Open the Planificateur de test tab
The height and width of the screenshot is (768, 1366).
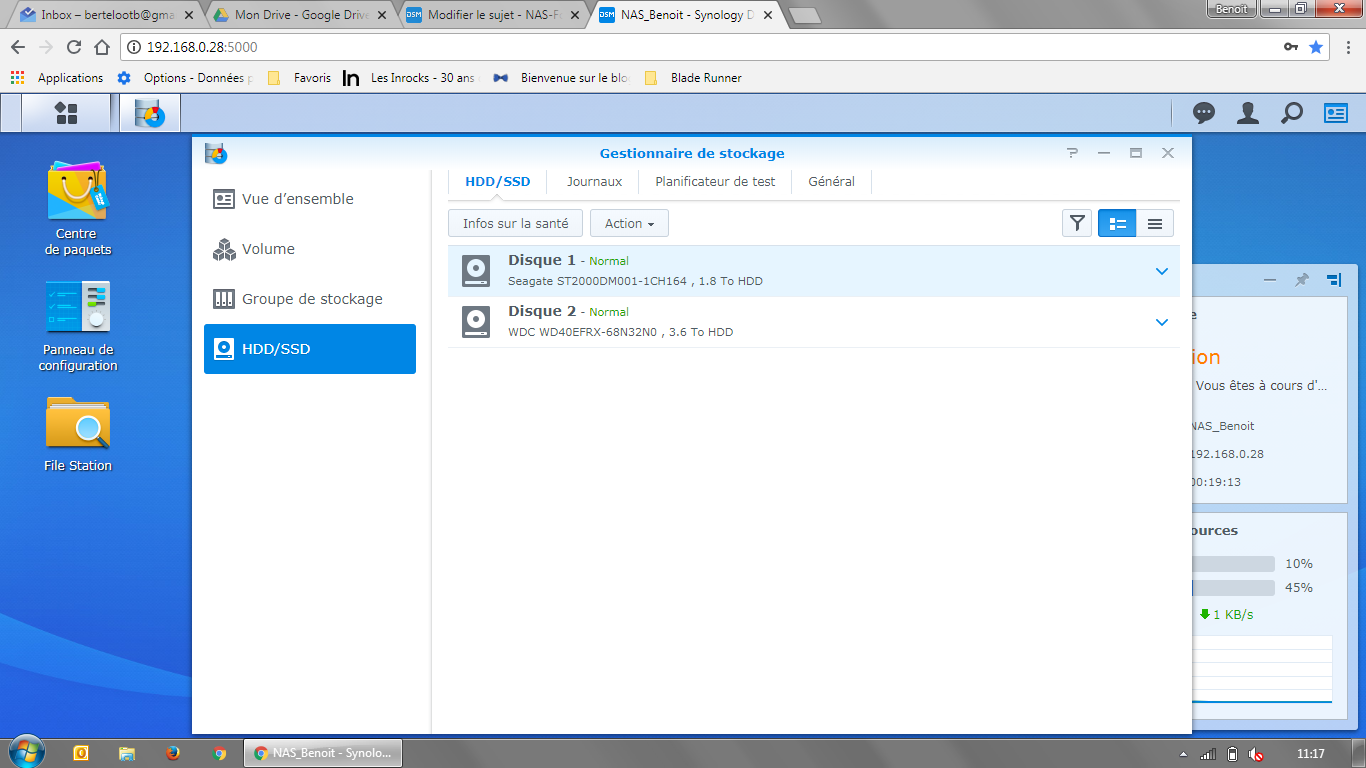click(715, 182)
